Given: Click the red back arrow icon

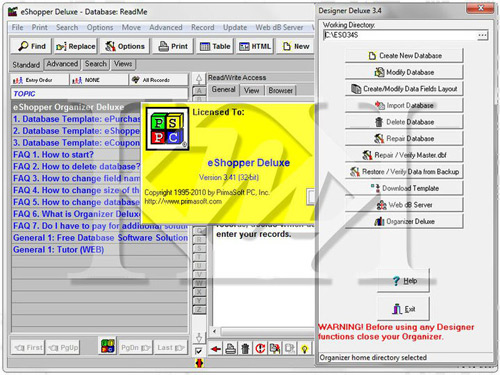Looking at the screenshot, I should pyautogui.click(x=216, y=349).
